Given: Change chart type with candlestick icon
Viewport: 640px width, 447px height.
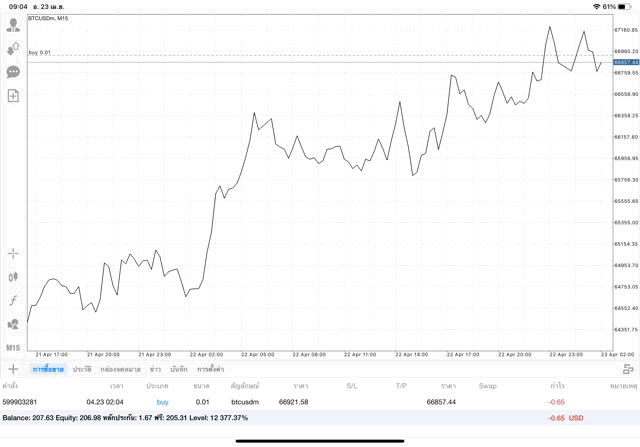Looking at the screenshot, I should tap(13, 277).
